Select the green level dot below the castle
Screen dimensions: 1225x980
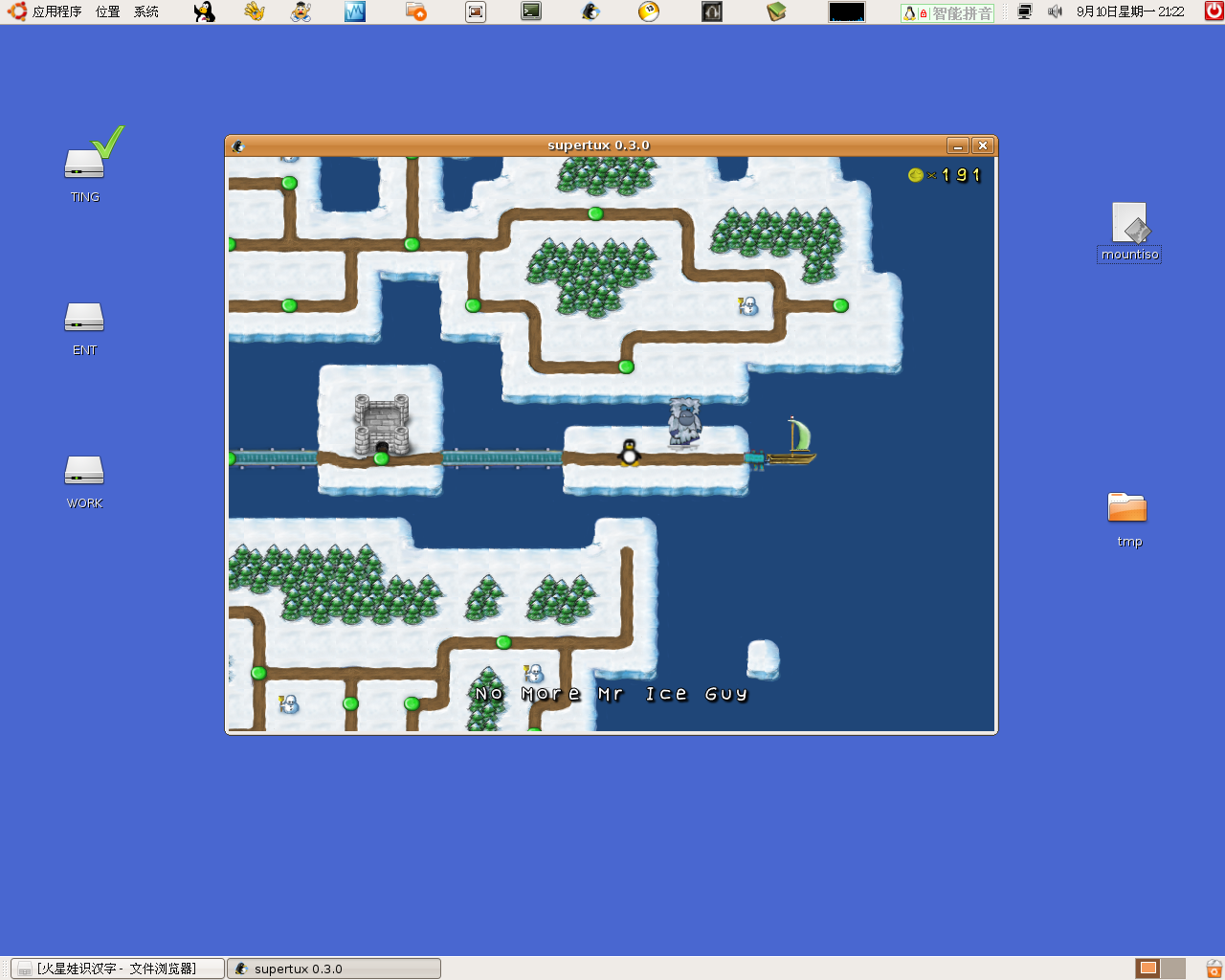pos(381,458)
